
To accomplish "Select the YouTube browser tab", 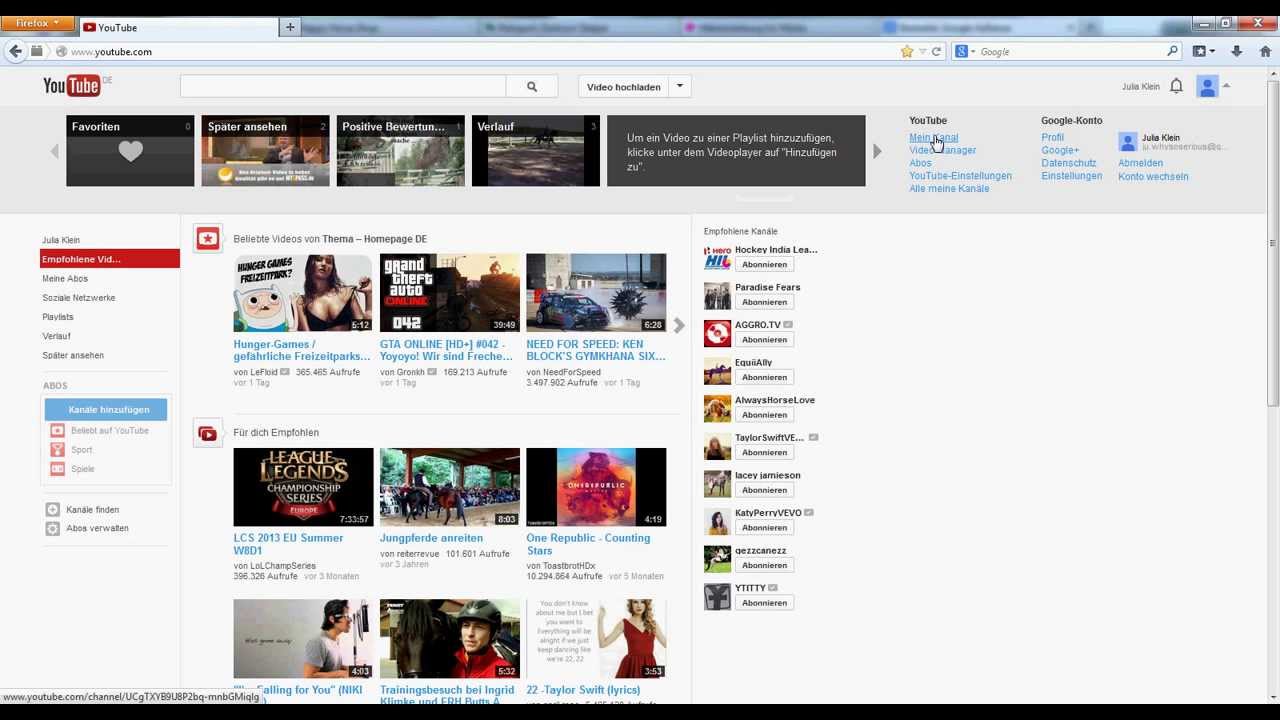I will point(178,27).
